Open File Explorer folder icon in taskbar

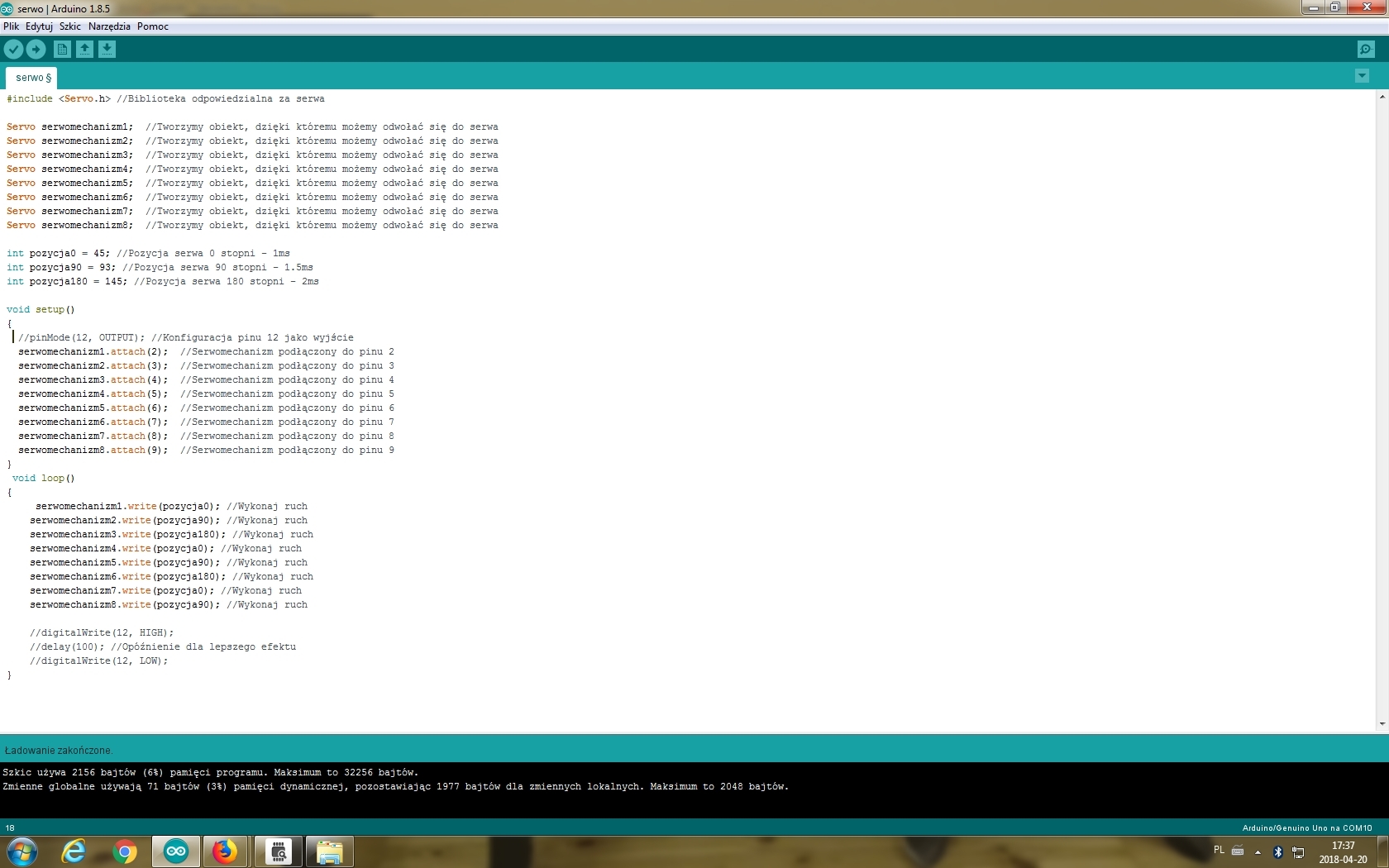330,851
